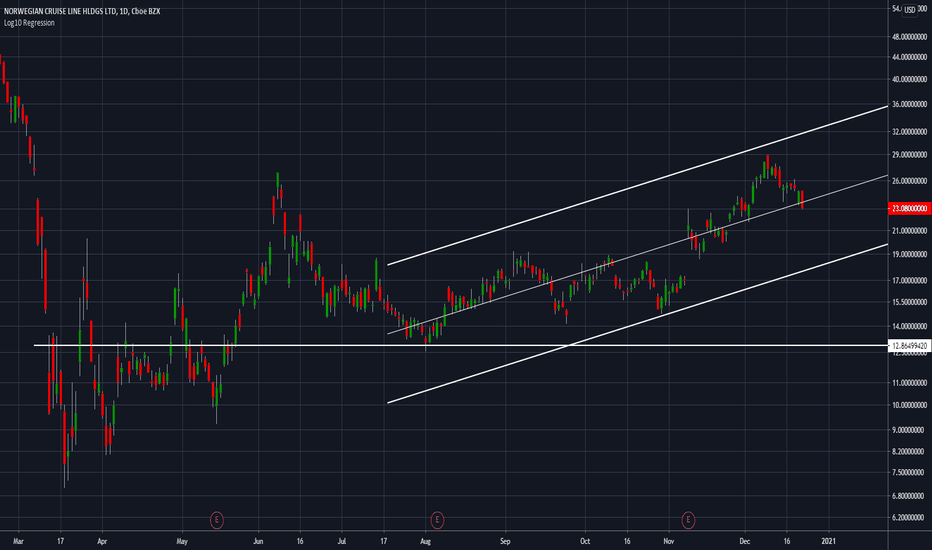The width and height of the screenshot is (932, 550).
Task: Click the 44.00000000 price axis label
Action: [x=909, y=57]
